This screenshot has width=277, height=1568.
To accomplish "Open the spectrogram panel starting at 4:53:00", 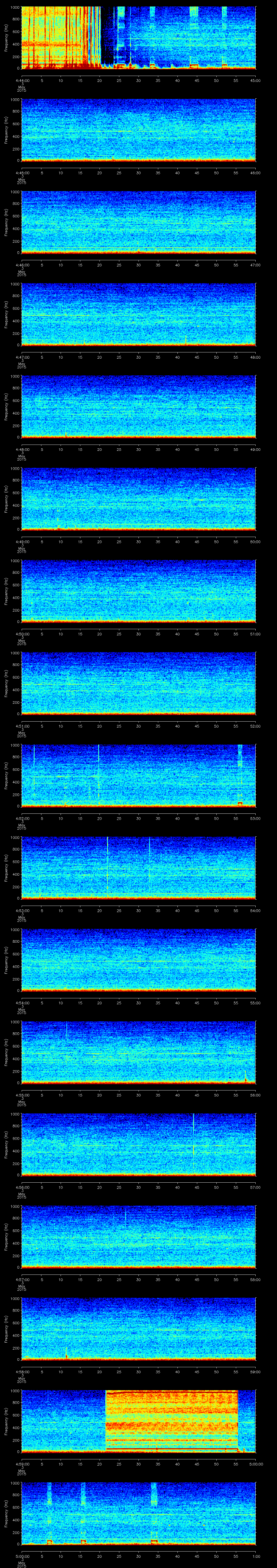I will pos(138,868).
